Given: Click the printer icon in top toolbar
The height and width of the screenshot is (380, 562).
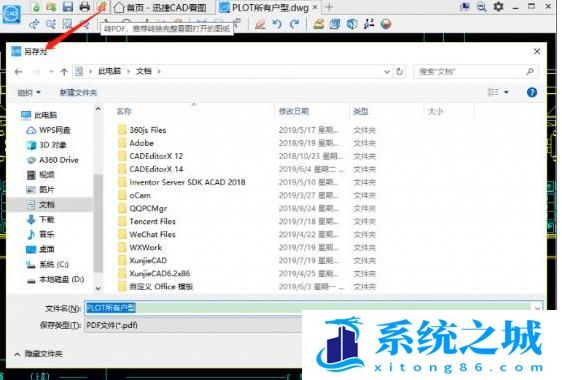Looking at the screenshot, I should tap(85, 6).
